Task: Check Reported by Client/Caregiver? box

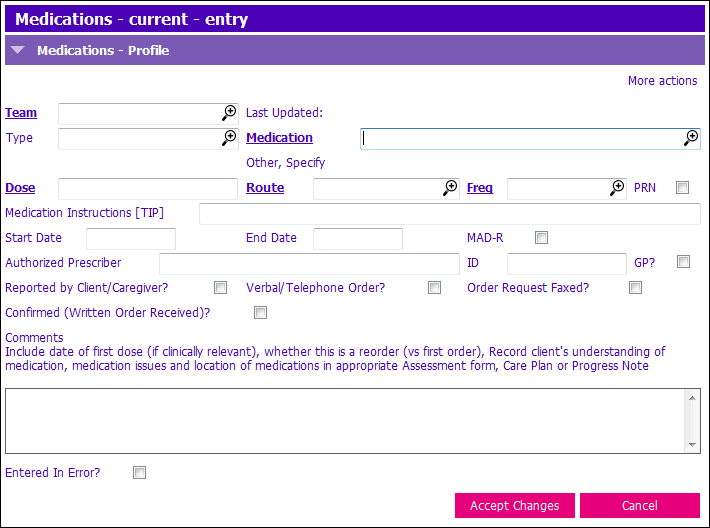Action: (x=221, y=288)
